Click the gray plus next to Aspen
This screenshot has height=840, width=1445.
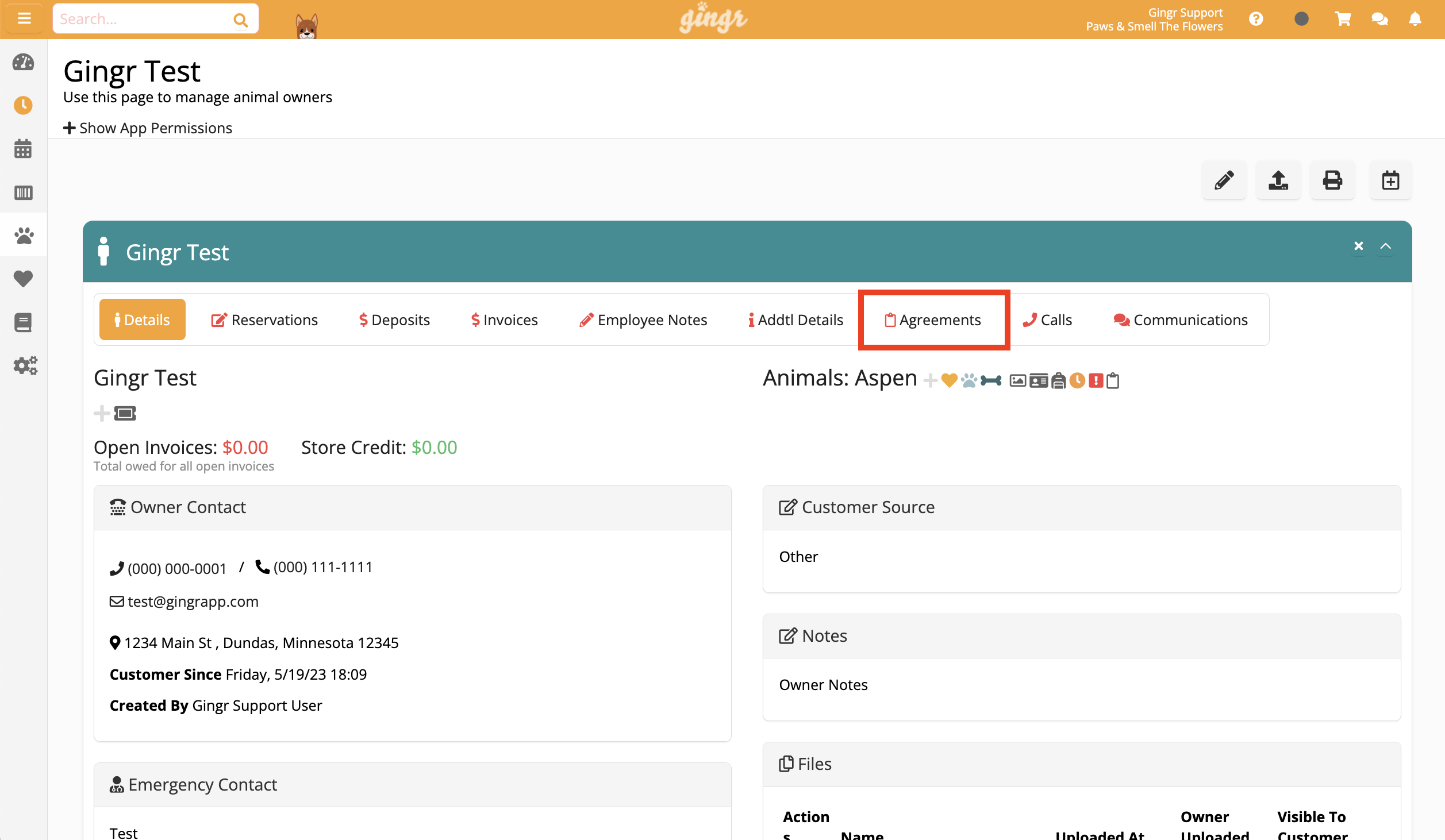[930, 380]
